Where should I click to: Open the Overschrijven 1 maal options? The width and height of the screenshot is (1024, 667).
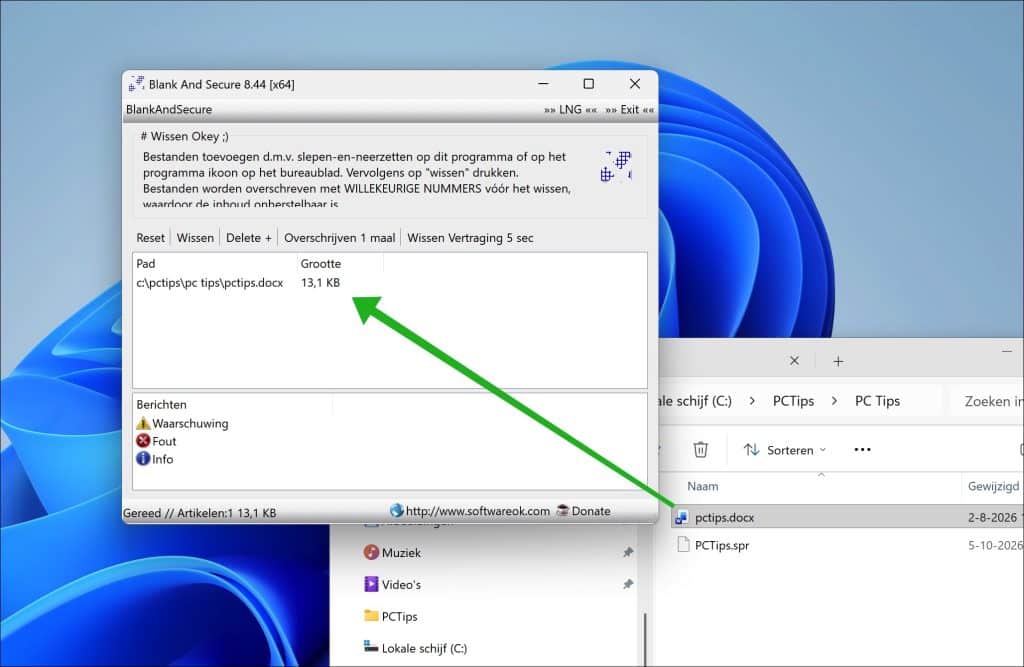point(340,238)
